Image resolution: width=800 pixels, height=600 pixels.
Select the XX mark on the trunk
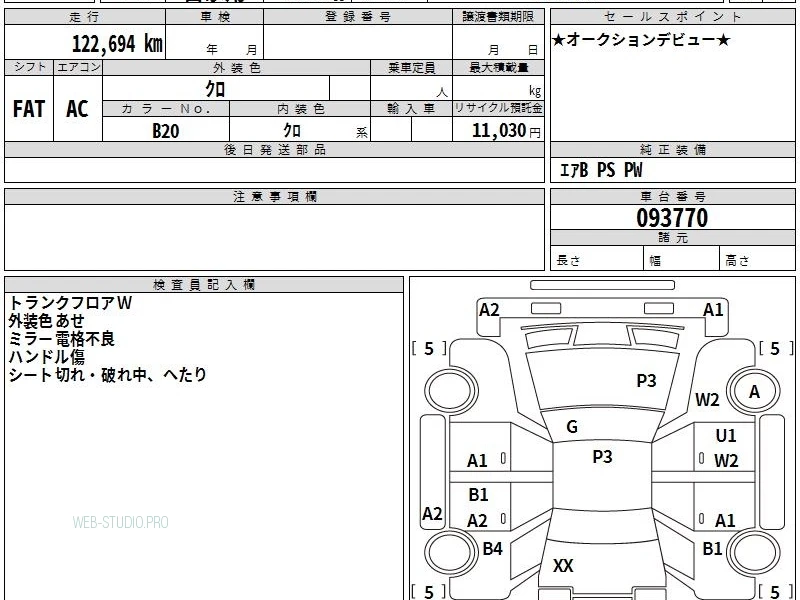pos(563,565)
